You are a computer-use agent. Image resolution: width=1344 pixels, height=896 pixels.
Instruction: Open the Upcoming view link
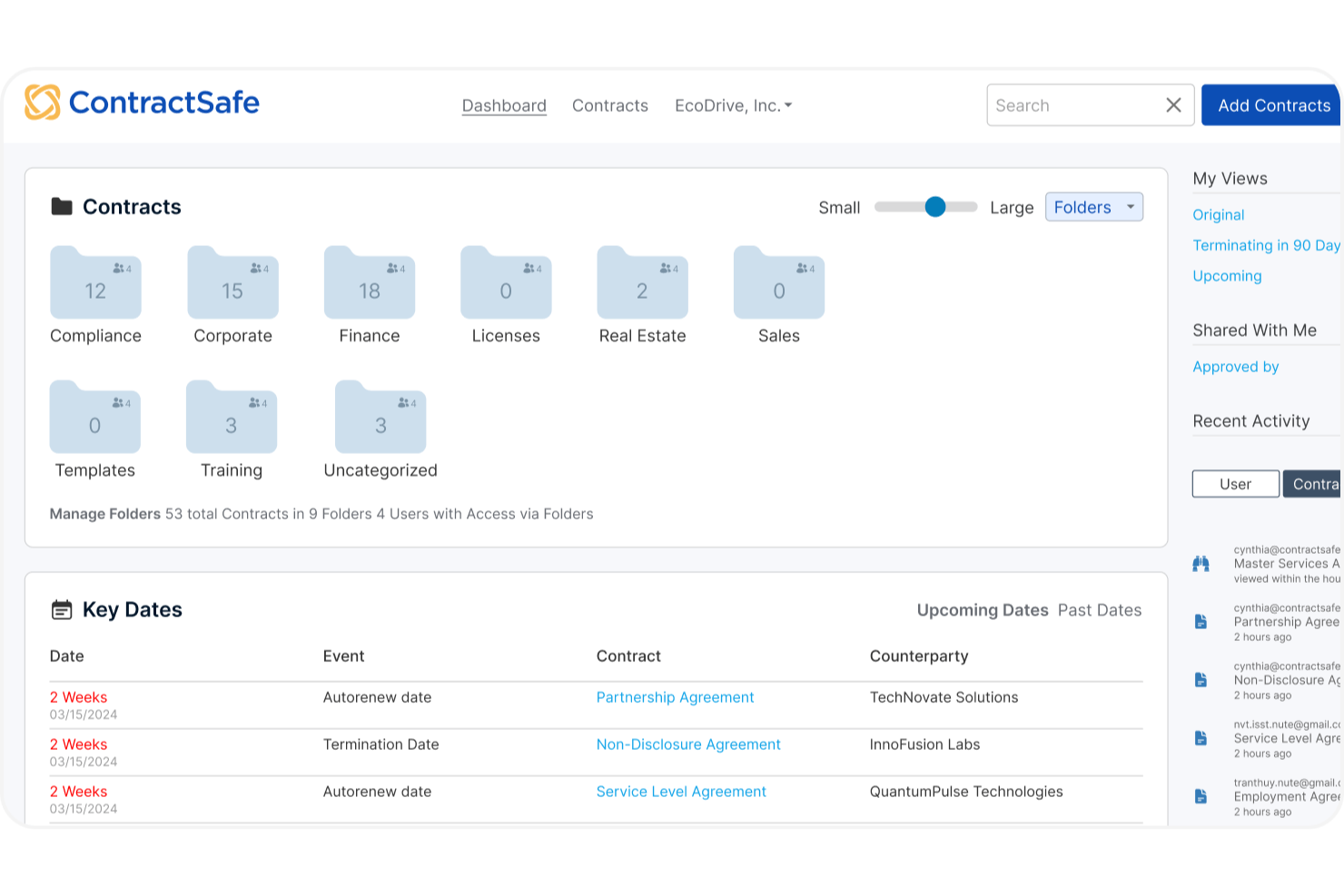1227,276
